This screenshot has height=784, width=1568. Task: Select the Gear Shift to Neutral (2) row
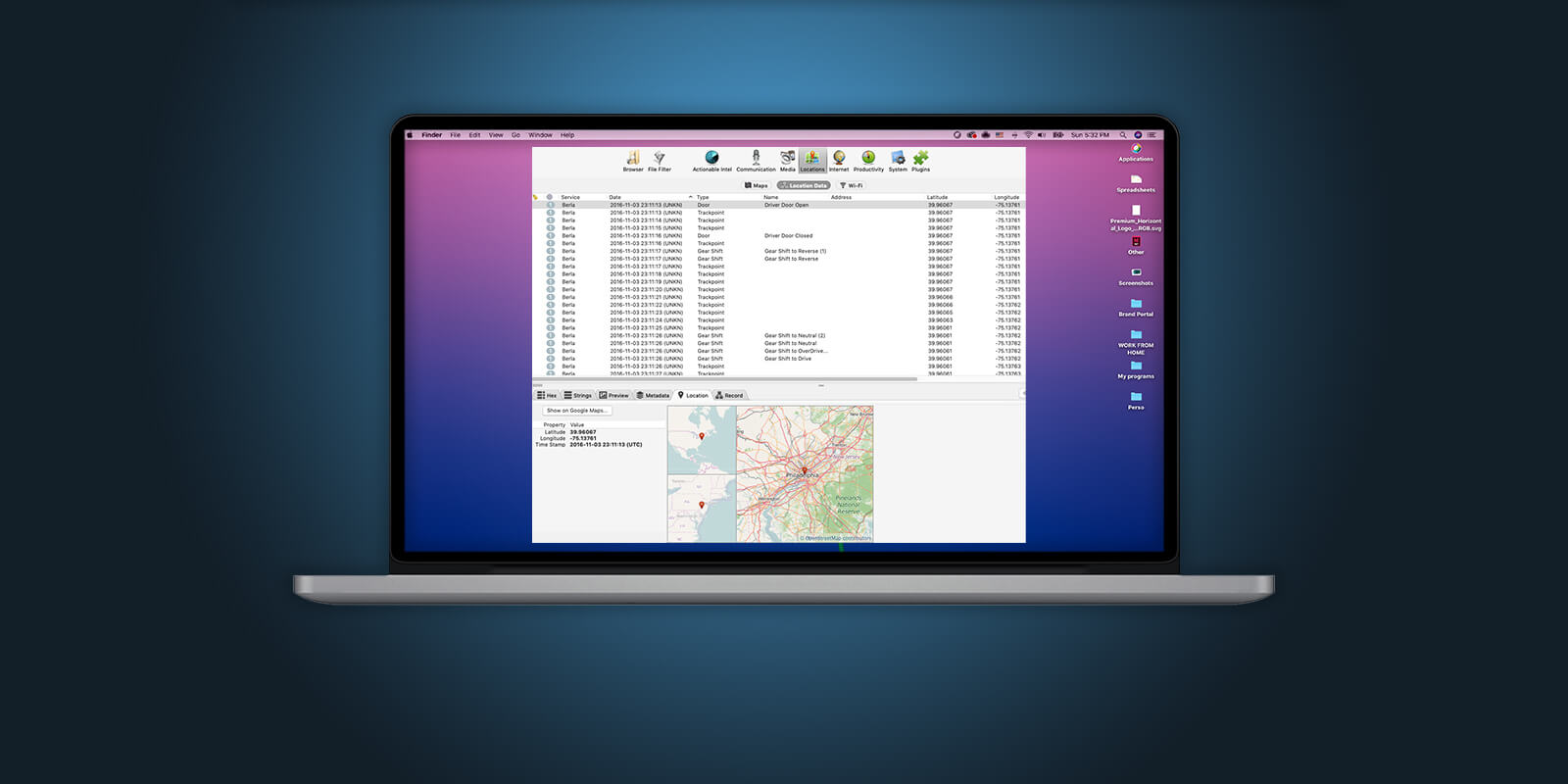tap(778, 335)
